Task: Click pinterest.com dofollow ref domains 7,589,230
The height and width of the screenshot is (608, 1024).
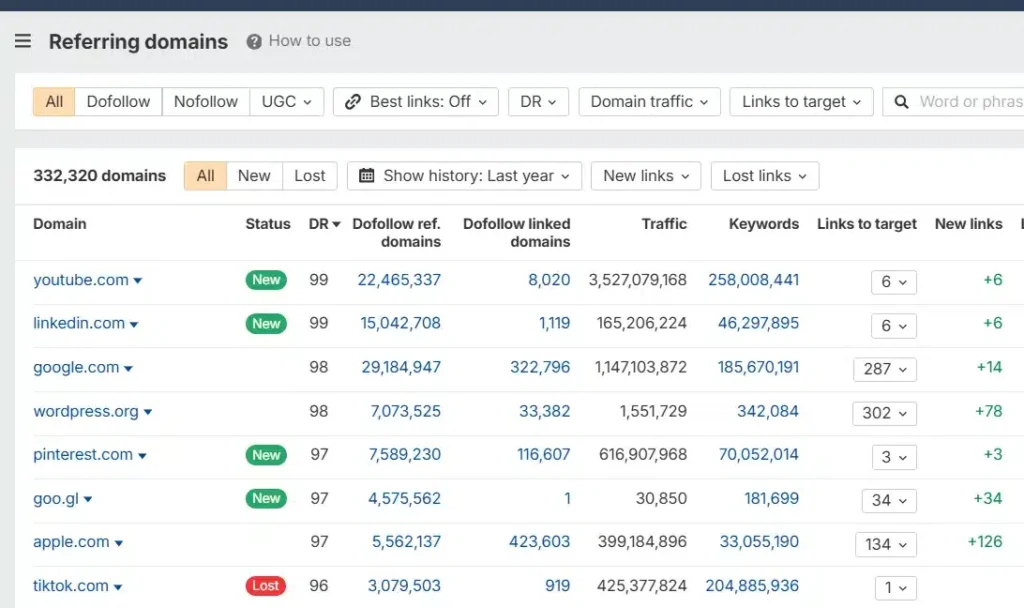Action: point(405,455)
